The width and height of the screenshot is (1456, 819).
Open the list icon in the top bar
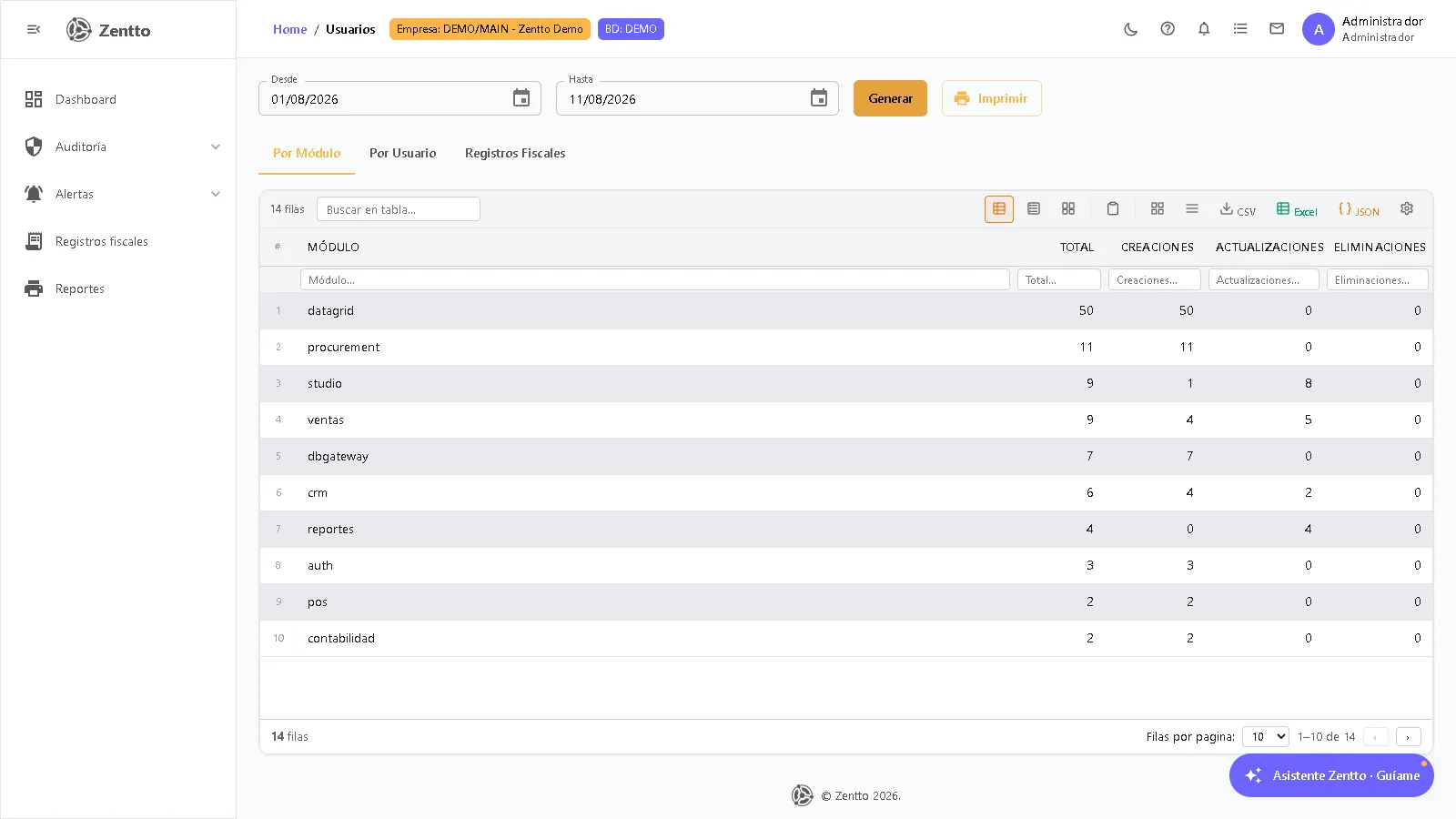pos(1240,29)
